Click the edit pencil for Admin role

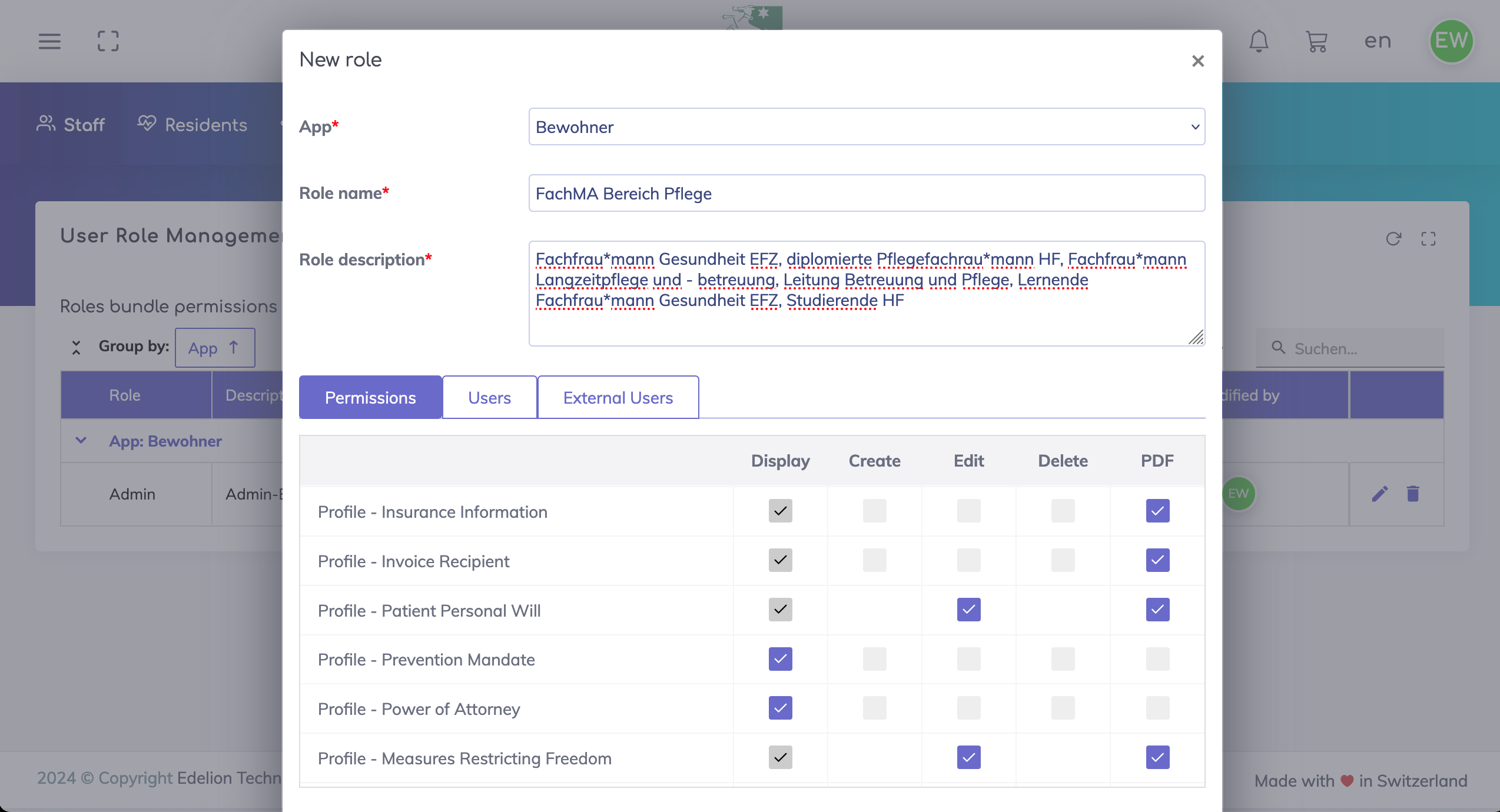(x=1380, y=494)
